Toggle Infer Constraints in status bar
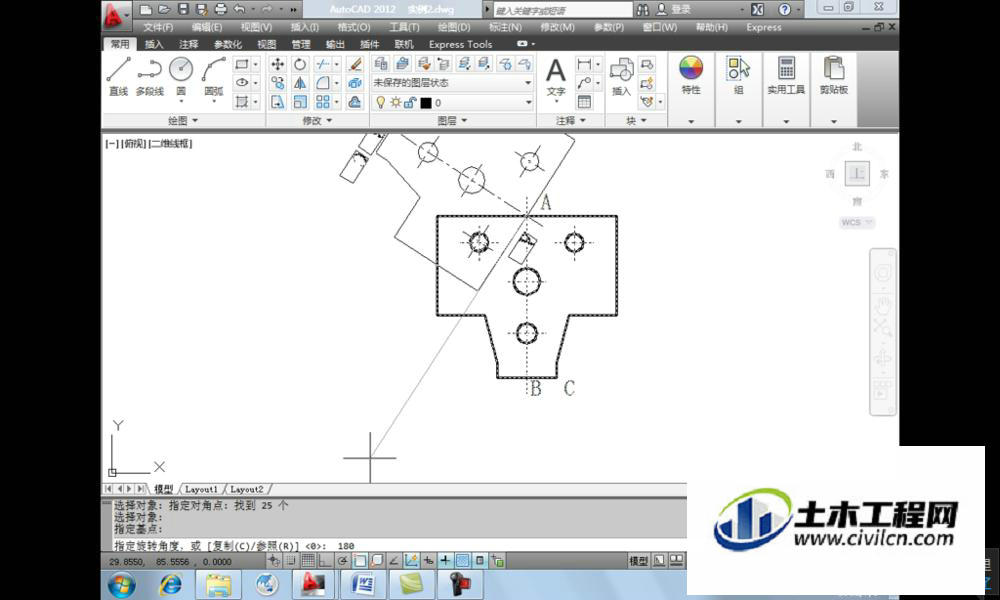Image resolution: width=1000 pixels, height=600 pixels. tap(274, 561)
